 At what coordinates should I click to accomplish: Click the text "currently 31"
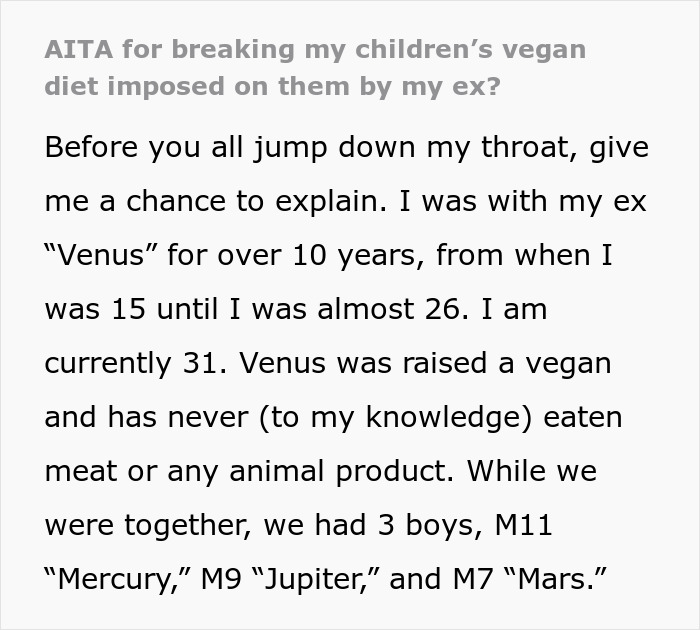tap(136, 363)
